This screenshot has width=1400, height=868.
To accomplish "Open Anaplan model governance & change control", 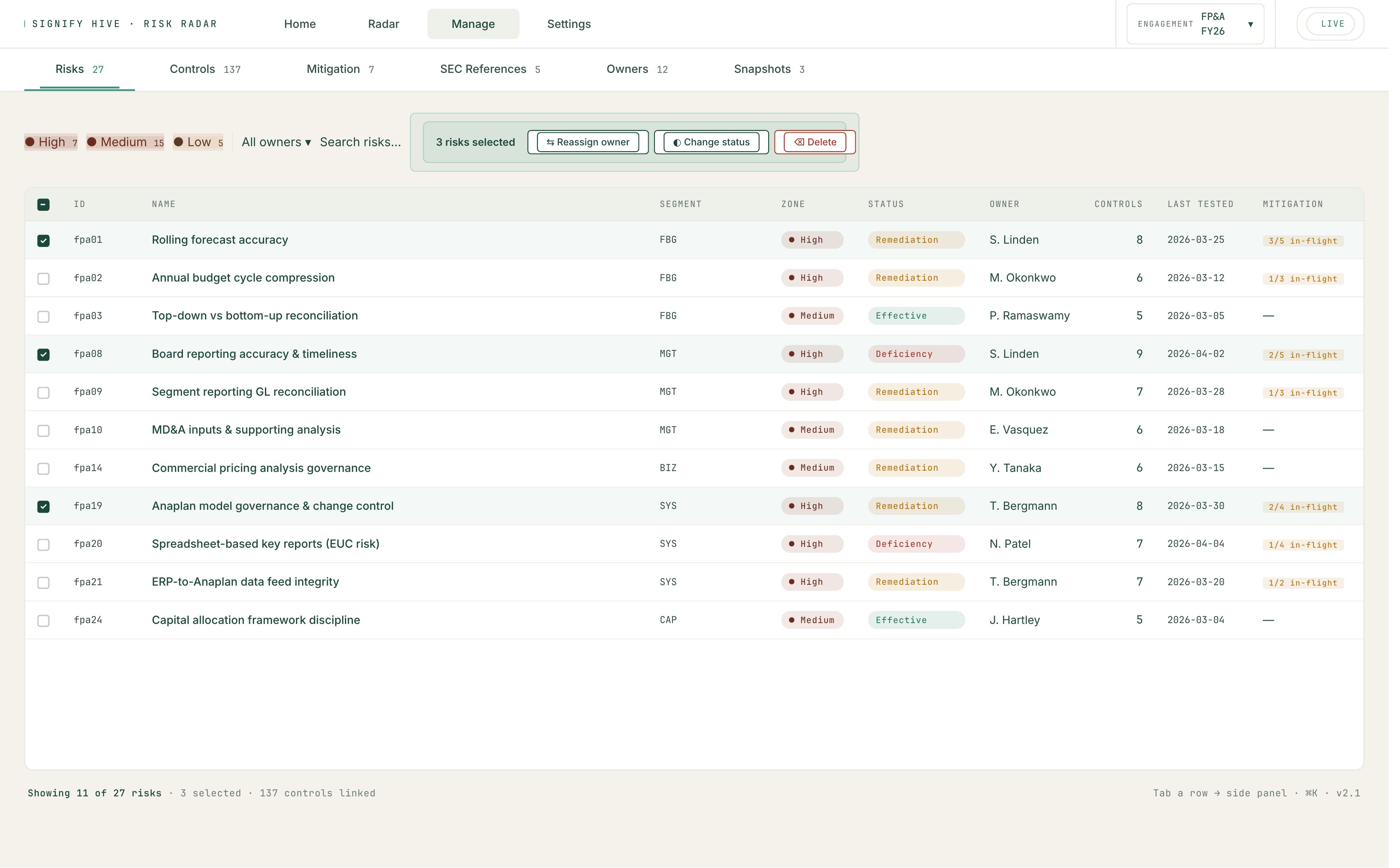I will tap(275, 507).
